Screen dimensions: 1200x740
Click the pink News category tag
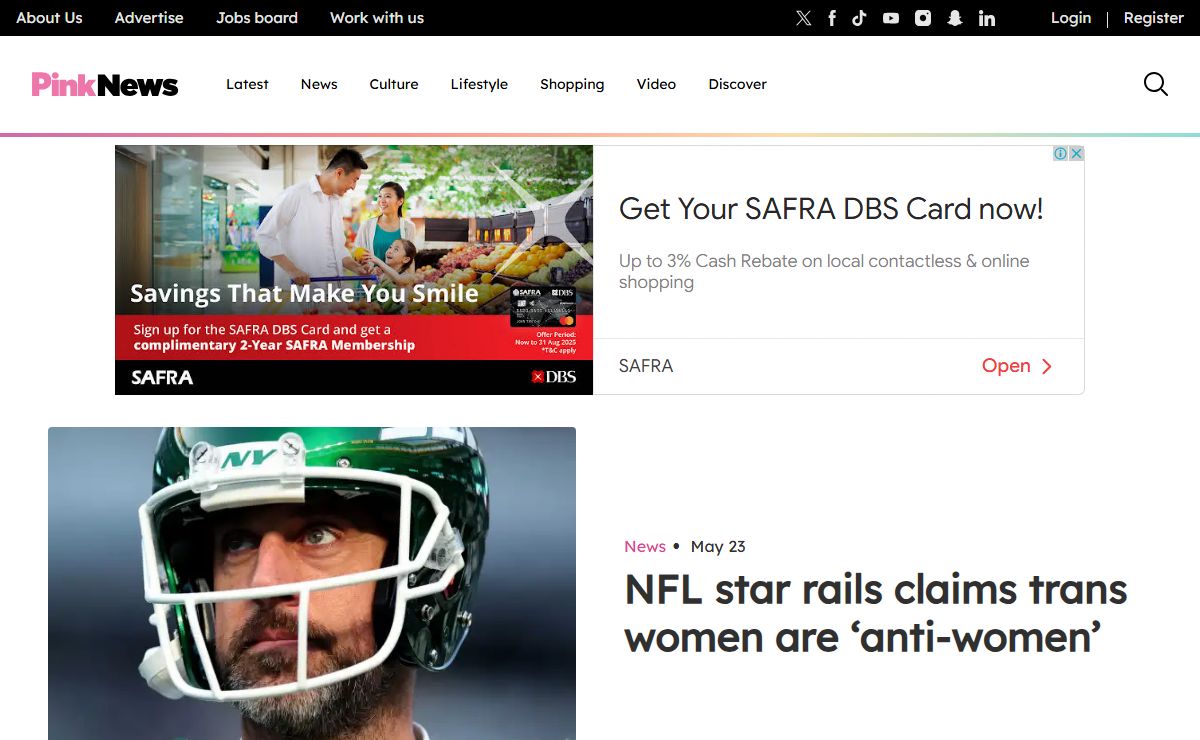645,546
